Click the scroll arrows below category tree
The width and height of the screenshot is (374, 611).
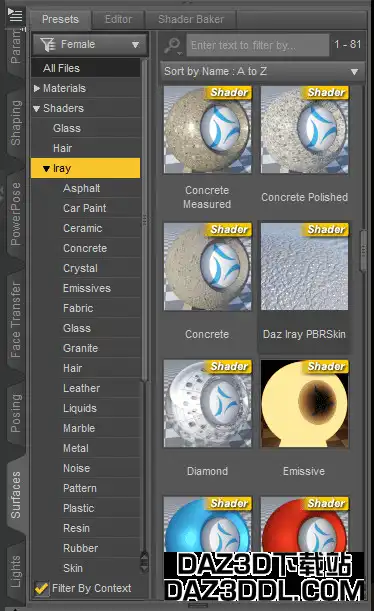(145, 562)
